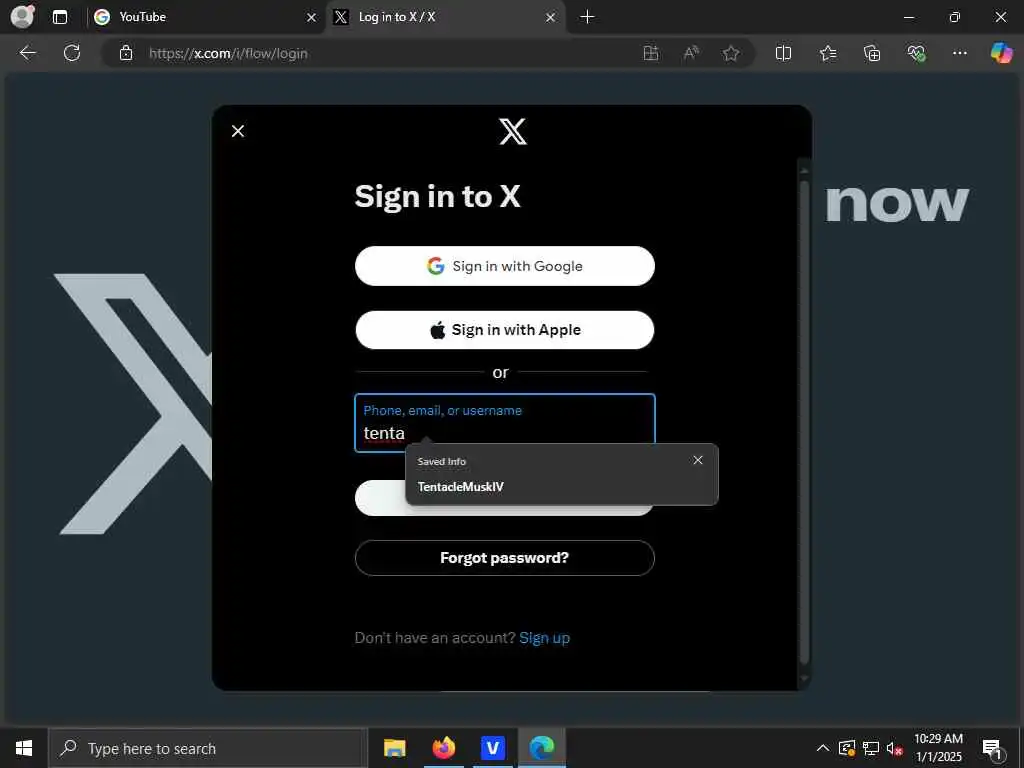Click the Forgot password? button
The image size is (1024, 768).
505,558
